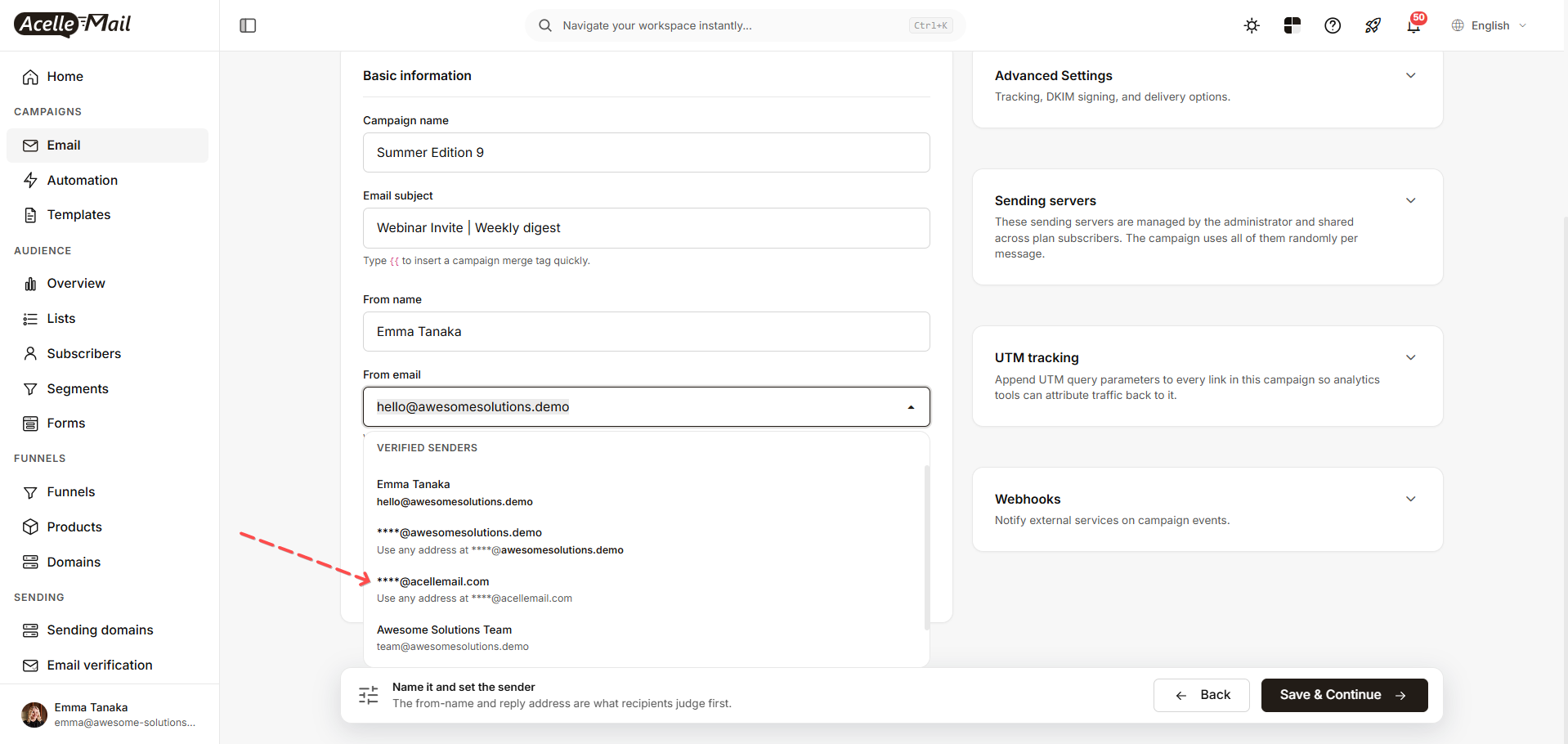The image size is (1568, 744).
Task: Click the Templates document icon
Action: [30, 215]
